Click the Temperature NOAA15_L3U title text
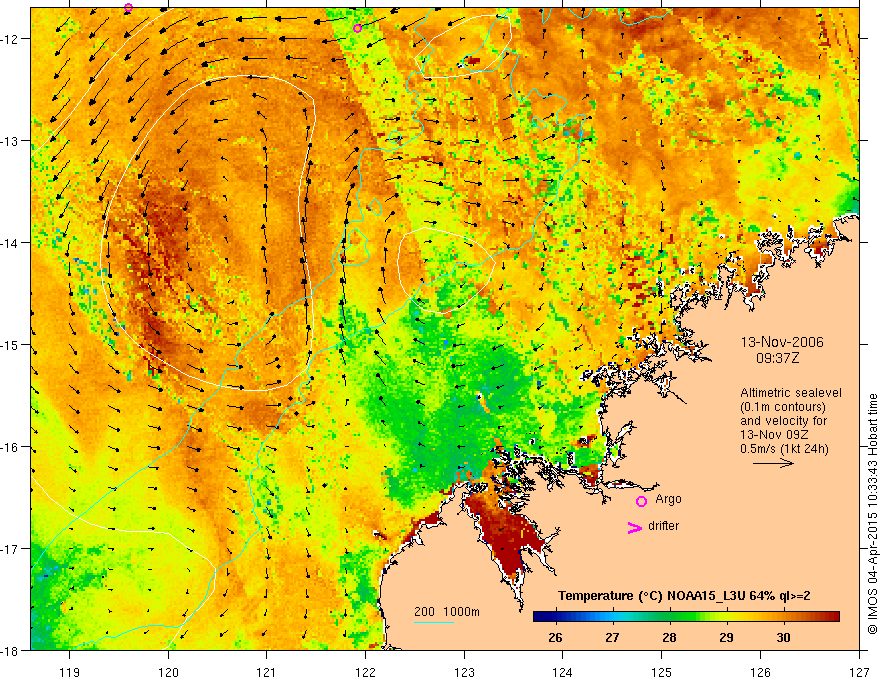 click(684, 596)
